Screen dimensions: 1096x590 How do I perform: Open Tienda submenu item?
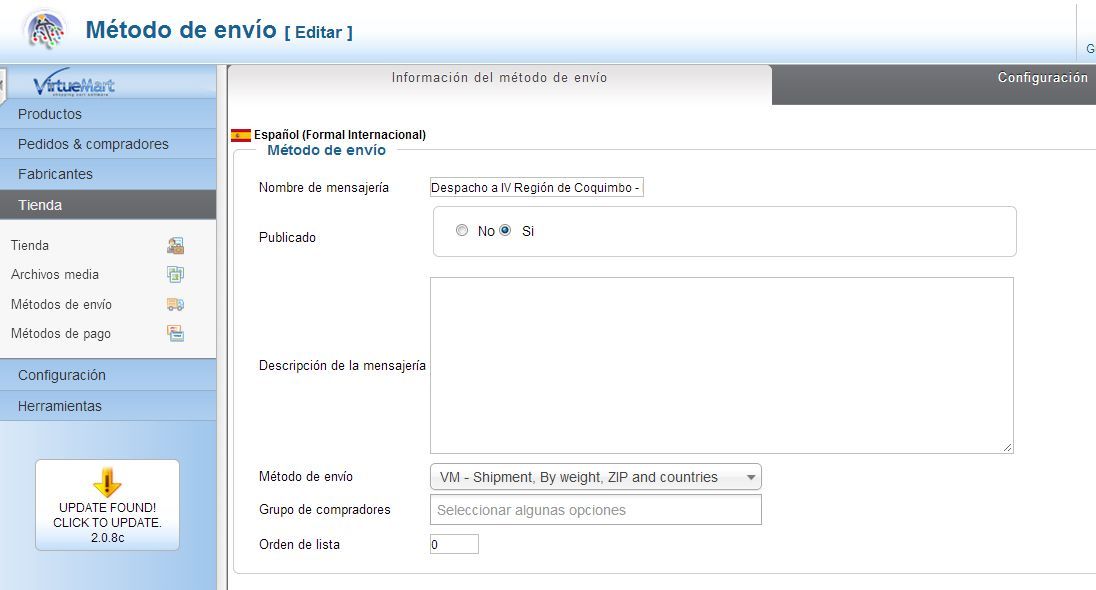point(30,245)
